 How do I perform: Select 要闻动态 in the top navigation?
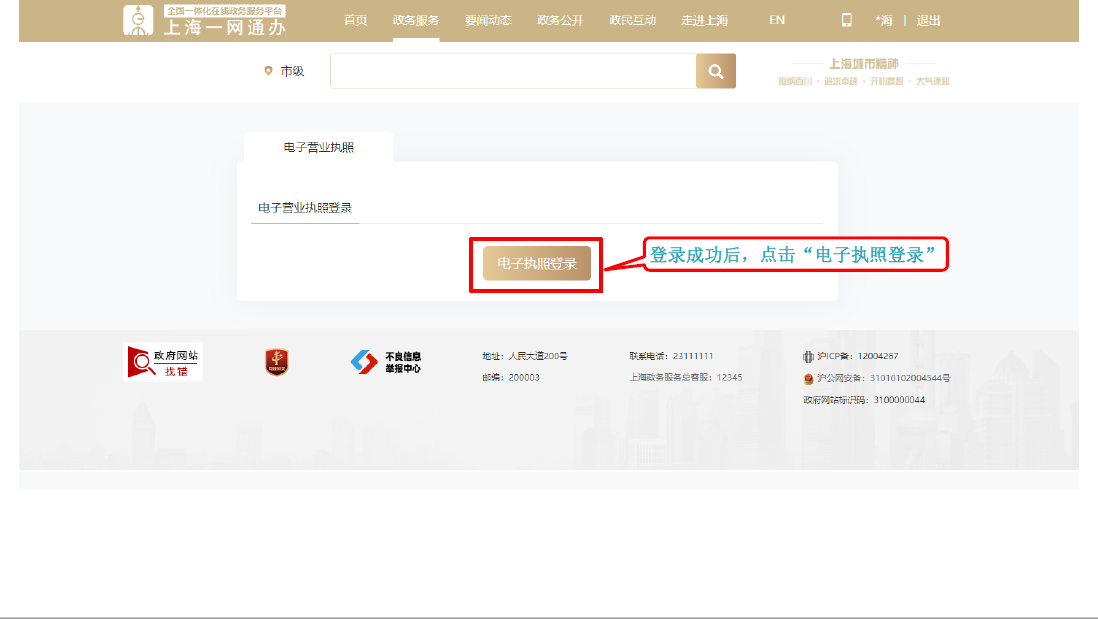(488, 20)
